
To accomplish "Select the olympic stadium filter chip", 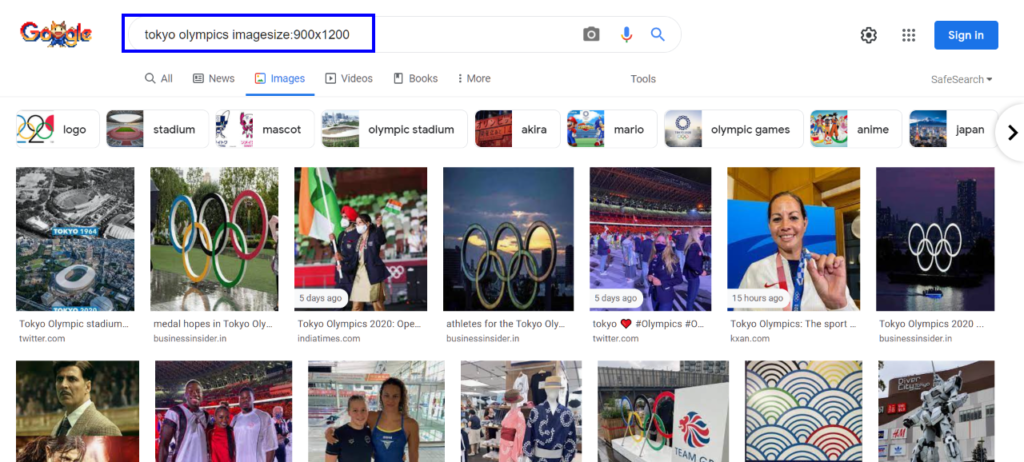I will pyautogui.click(x=394, y=129).
